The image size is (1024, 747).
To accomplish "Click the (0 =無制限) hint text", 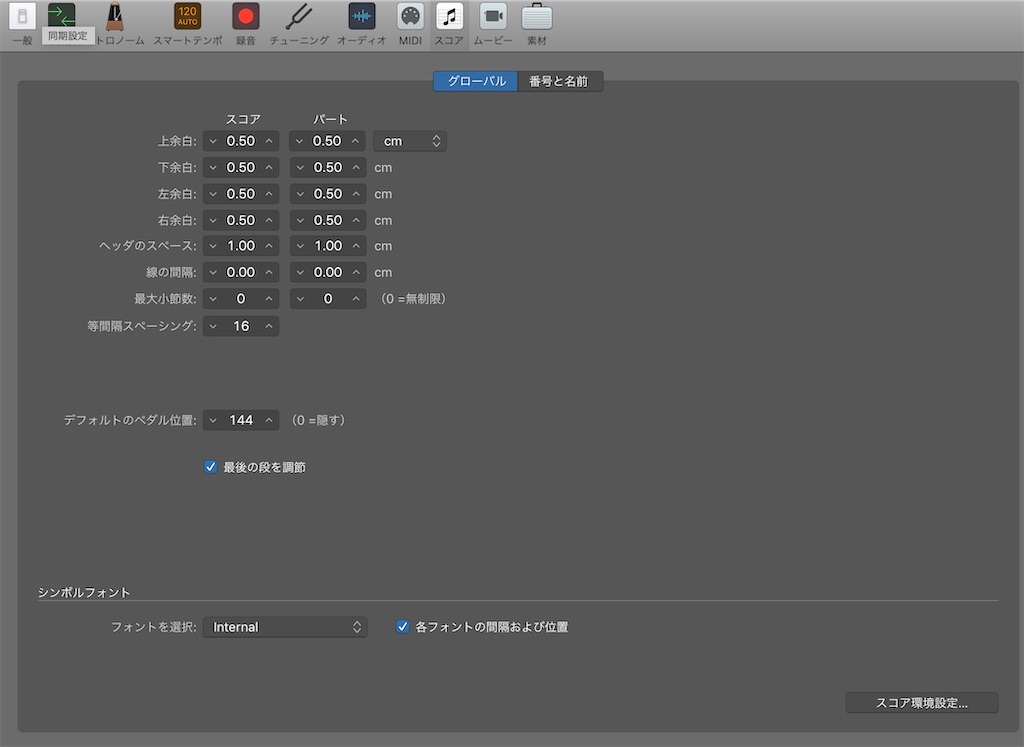I will [x=413, y=299].
